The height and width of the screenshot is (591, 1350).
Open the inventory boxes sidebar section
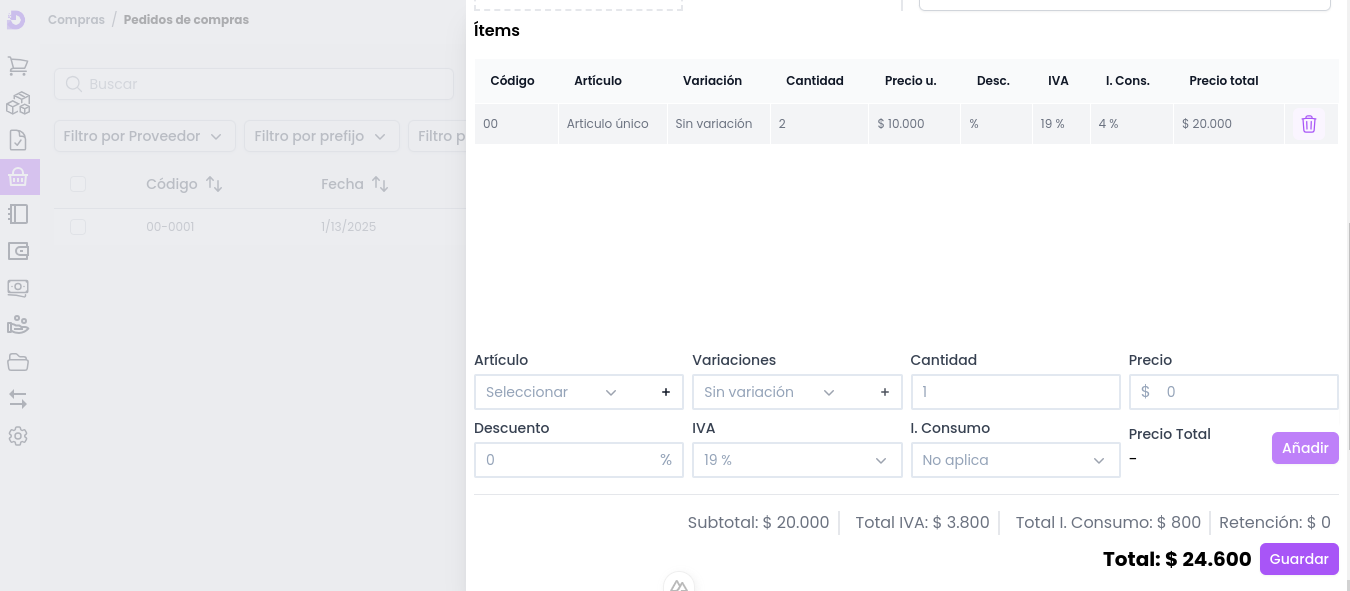click(18, 103)
